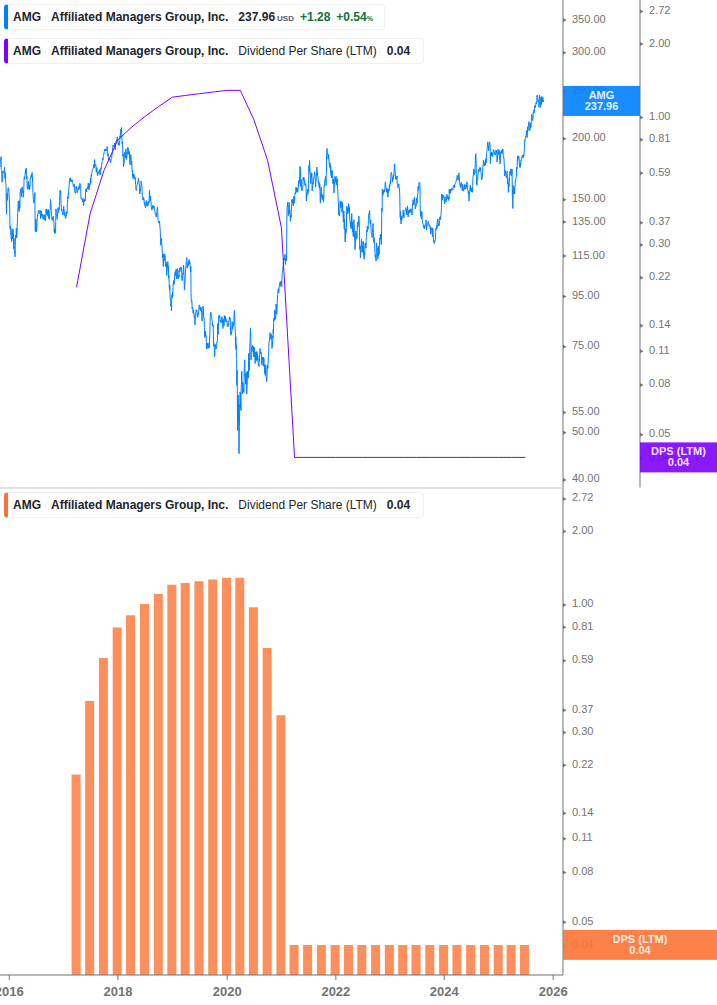Viewport: 717px width, 1005px height.
Task: Click the blue AMG 237.96 price axis tag
Action: [601, 101]
